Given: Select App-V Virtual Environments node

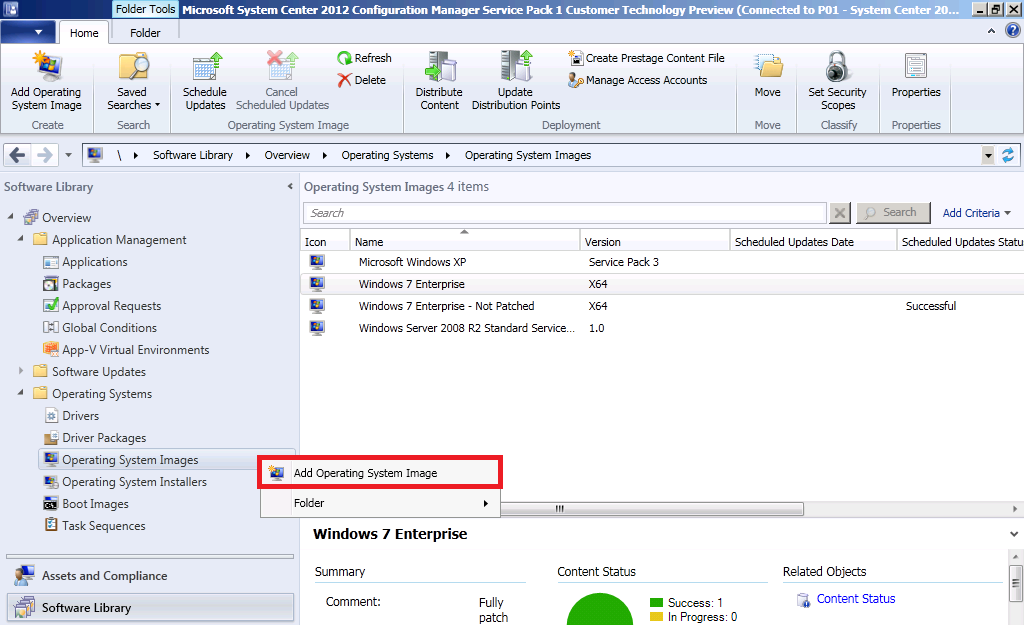Looking at the screenshot, I should coord(135,350).
